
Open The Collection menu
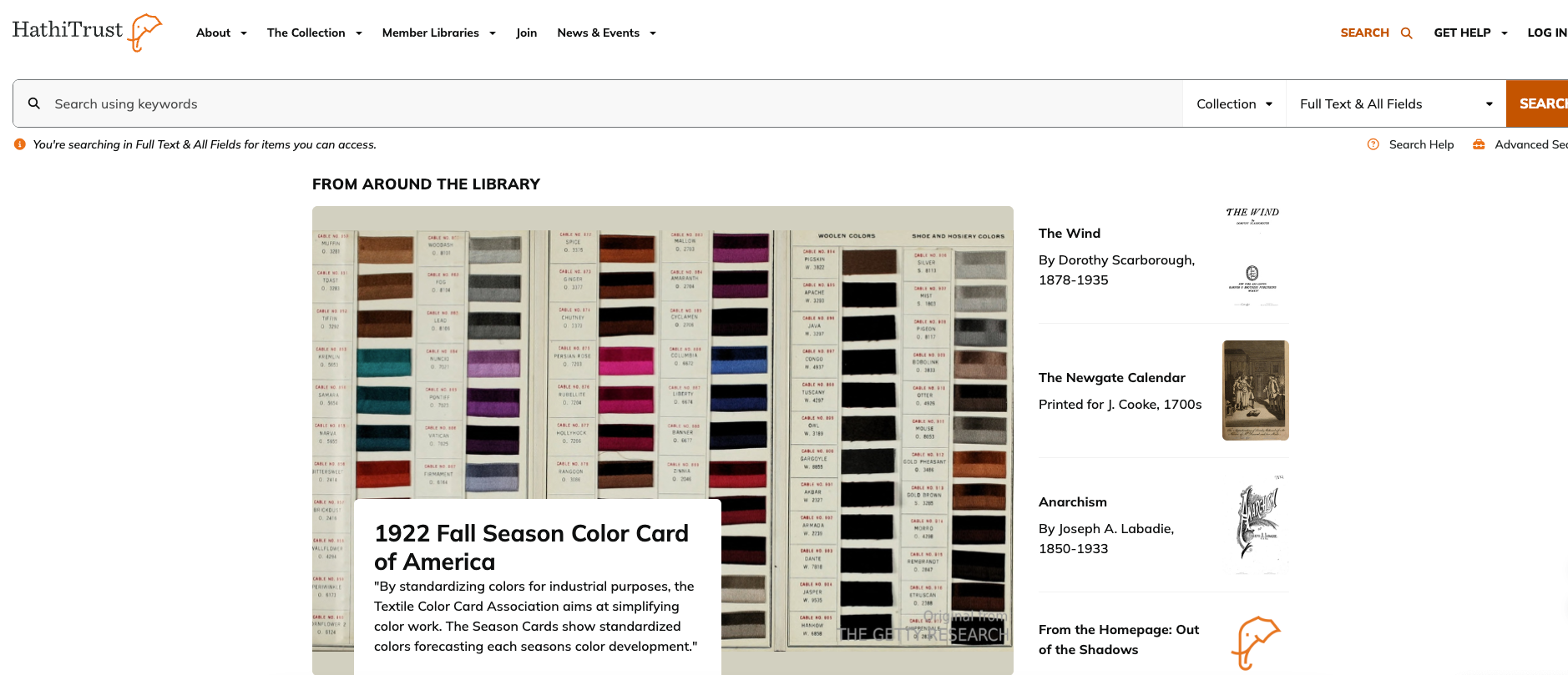pyautogui.click(x=315, y=33)
